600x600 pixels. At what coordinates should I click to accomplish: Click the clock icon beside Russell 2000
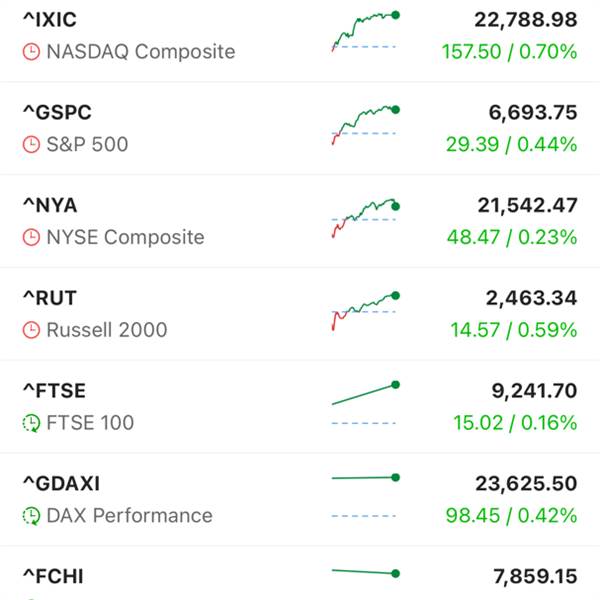31,330
